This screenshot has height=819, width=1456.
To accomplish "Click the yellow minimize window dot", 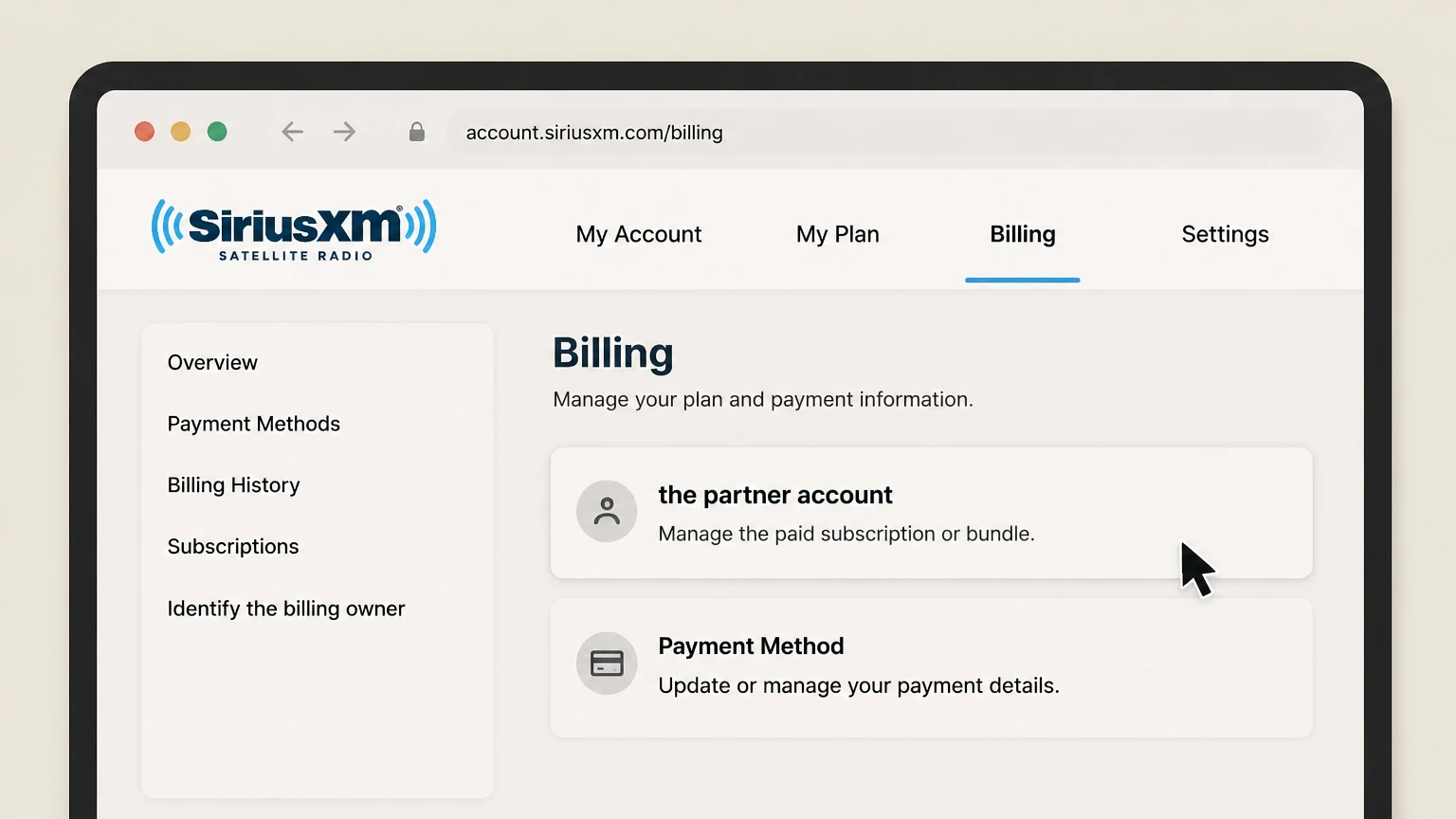I will point(180,132).
